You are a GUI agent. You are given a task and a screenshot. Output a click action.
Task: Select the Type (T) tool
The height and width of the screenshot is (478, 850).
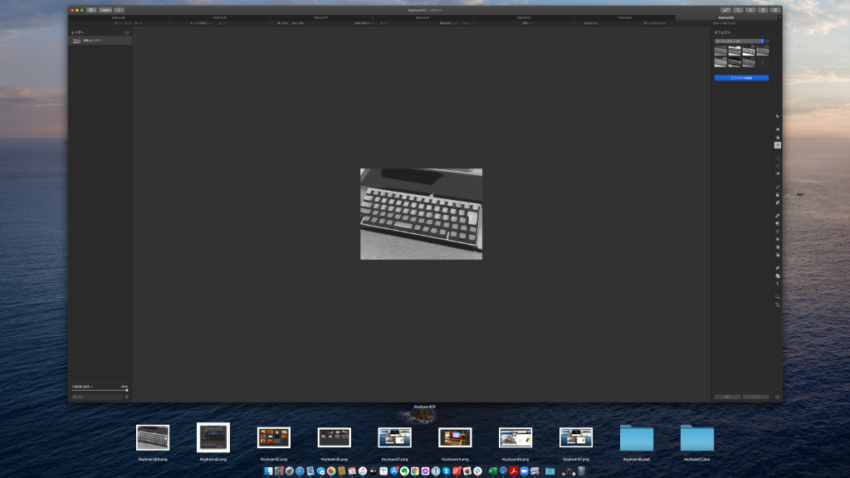click(x=777, y=284)
